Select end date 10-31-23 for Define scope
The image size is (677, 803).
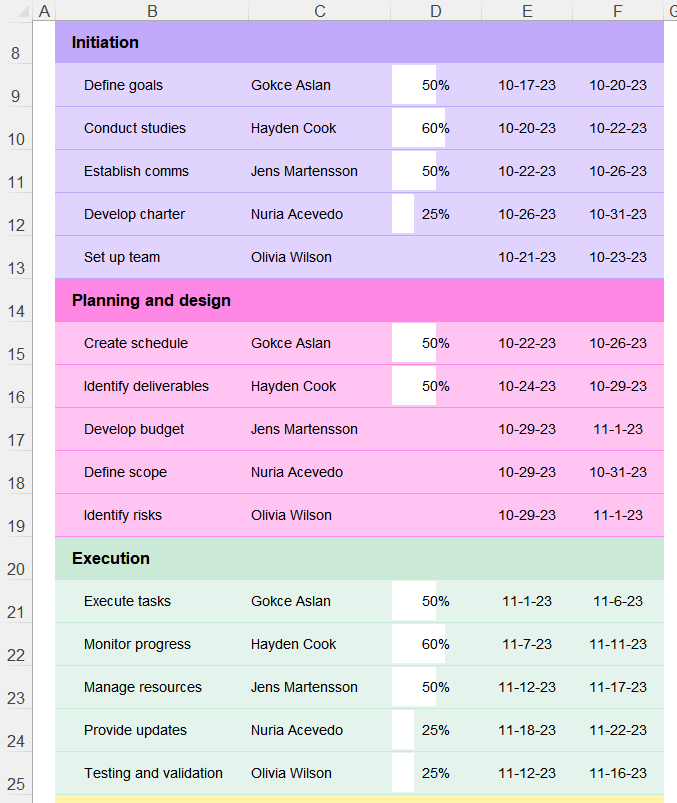click(x=618, y=472)
